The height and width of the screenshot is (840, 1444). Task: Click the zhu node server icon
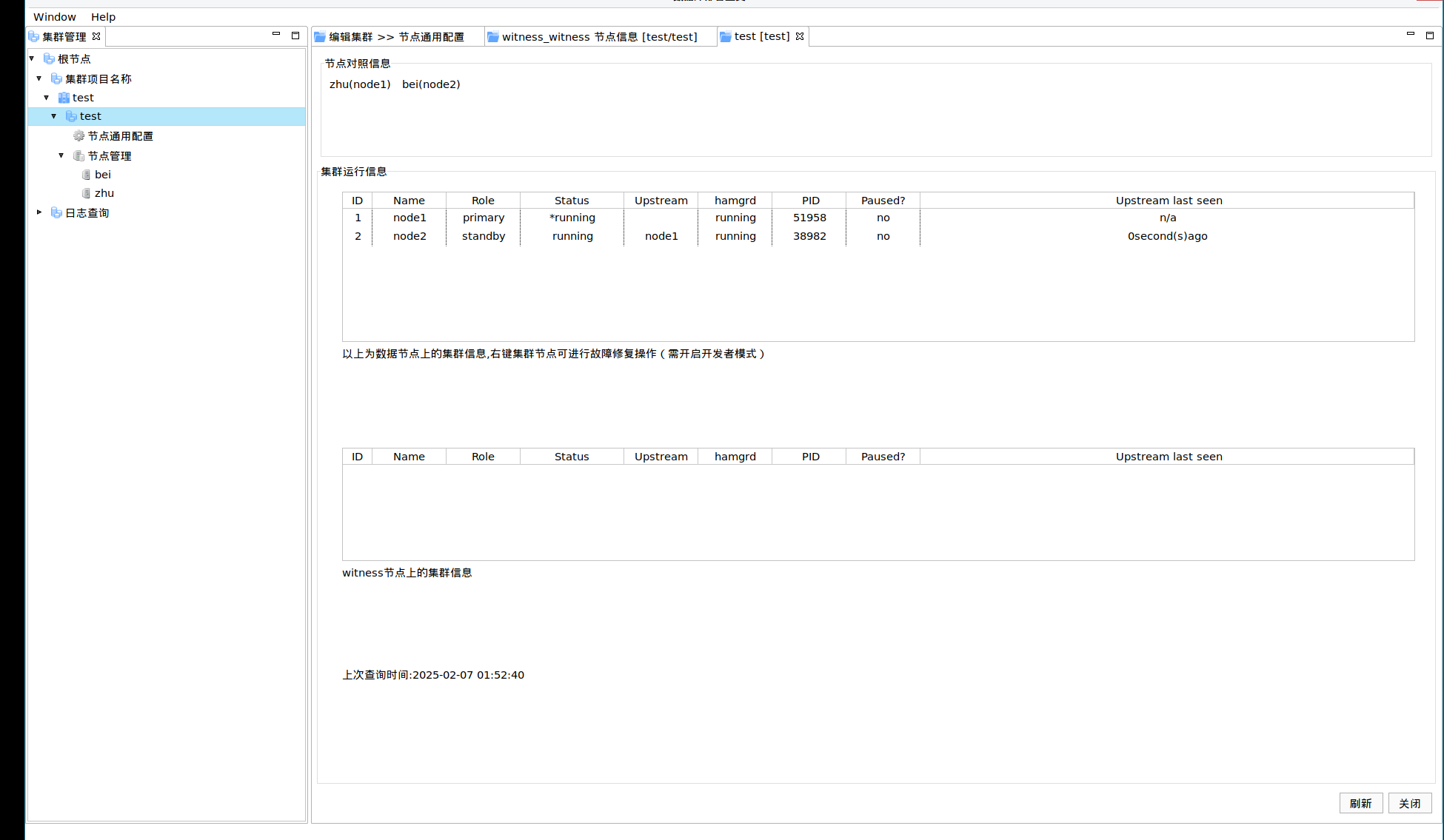[86, 193]
